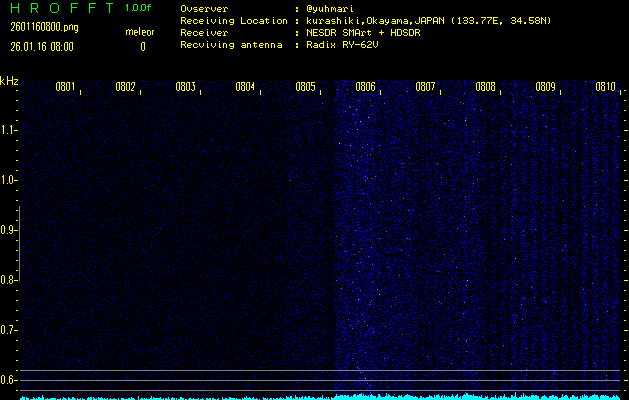The width and height of the screenshot is (629, 400).
Task: Click the cyan signal level graph
Action: [x=320, y=396]
